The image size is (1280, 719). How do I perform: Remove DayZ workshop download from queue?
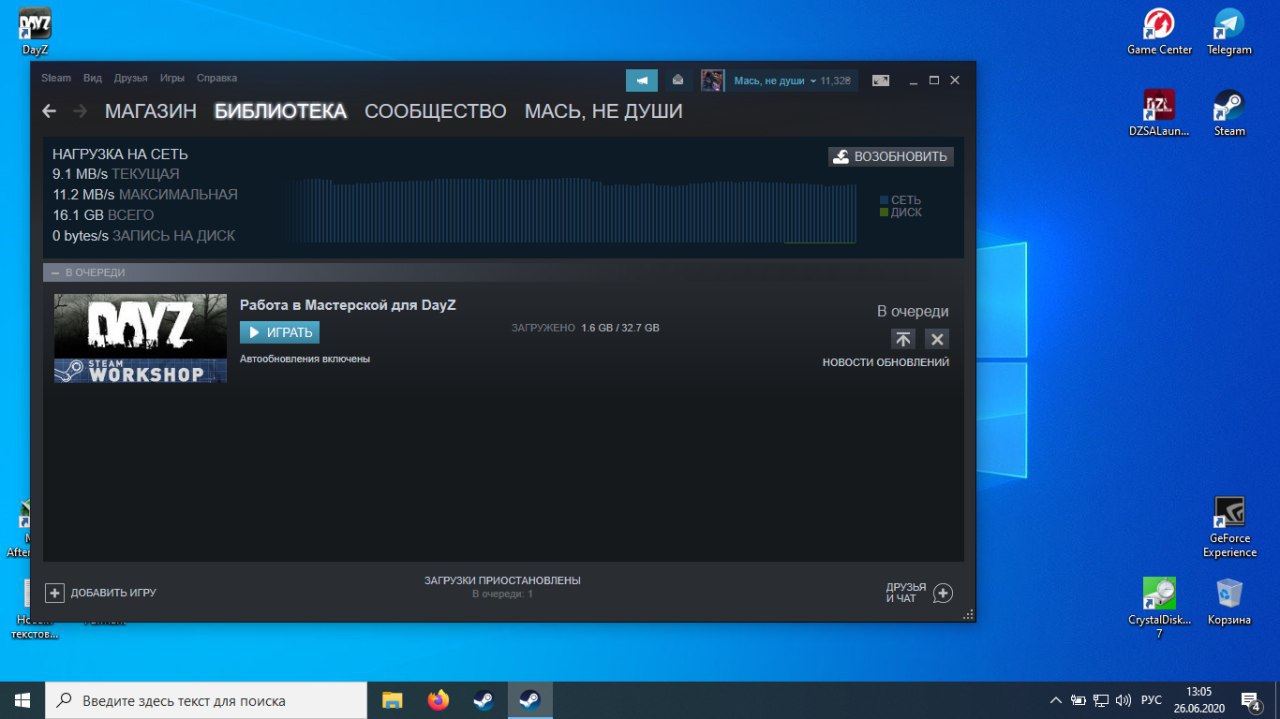936,339
